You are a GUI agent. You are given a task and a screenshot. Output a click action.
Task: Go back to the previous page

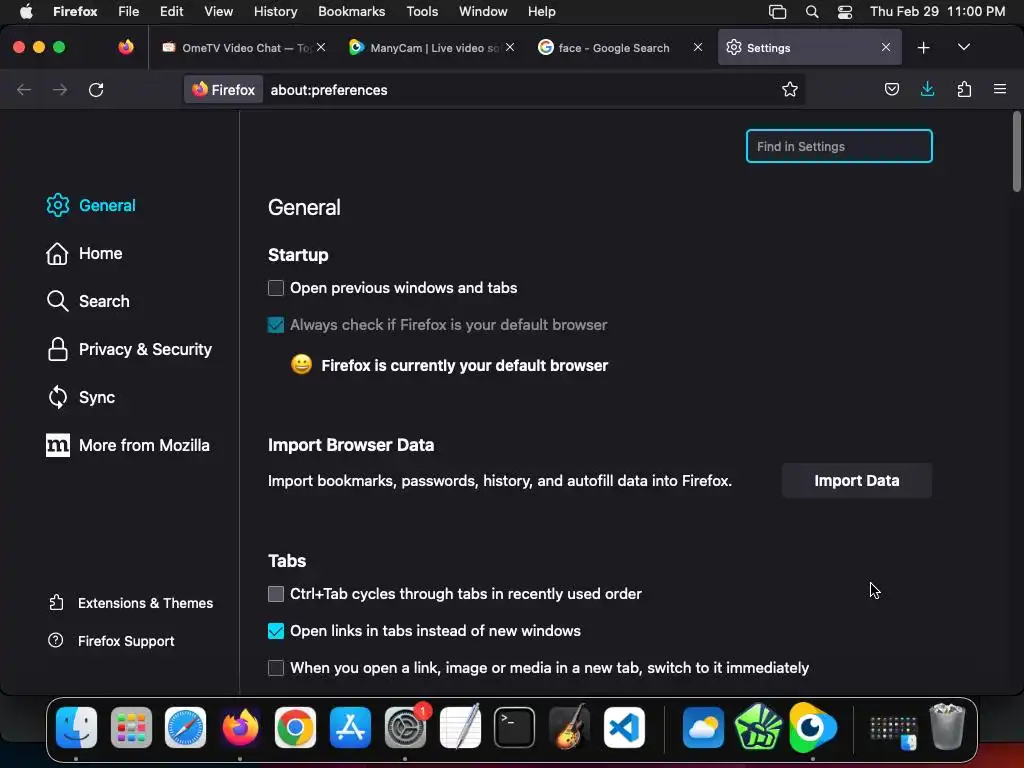point(24,89)
